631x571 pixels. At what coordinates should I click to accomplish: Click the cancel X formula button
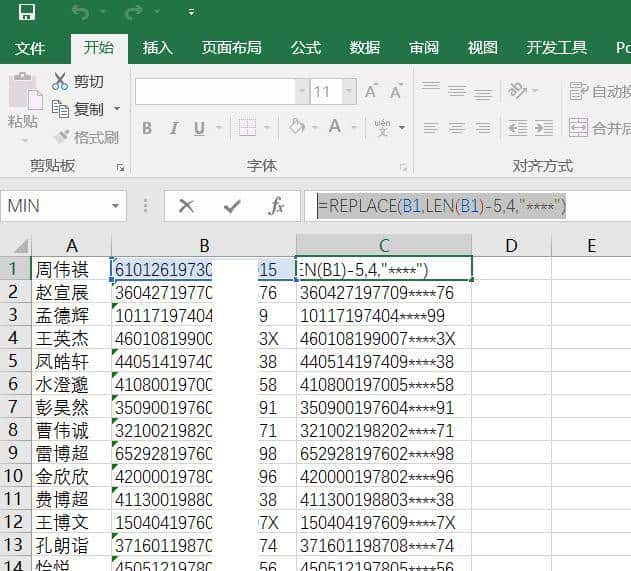[186, 206]
